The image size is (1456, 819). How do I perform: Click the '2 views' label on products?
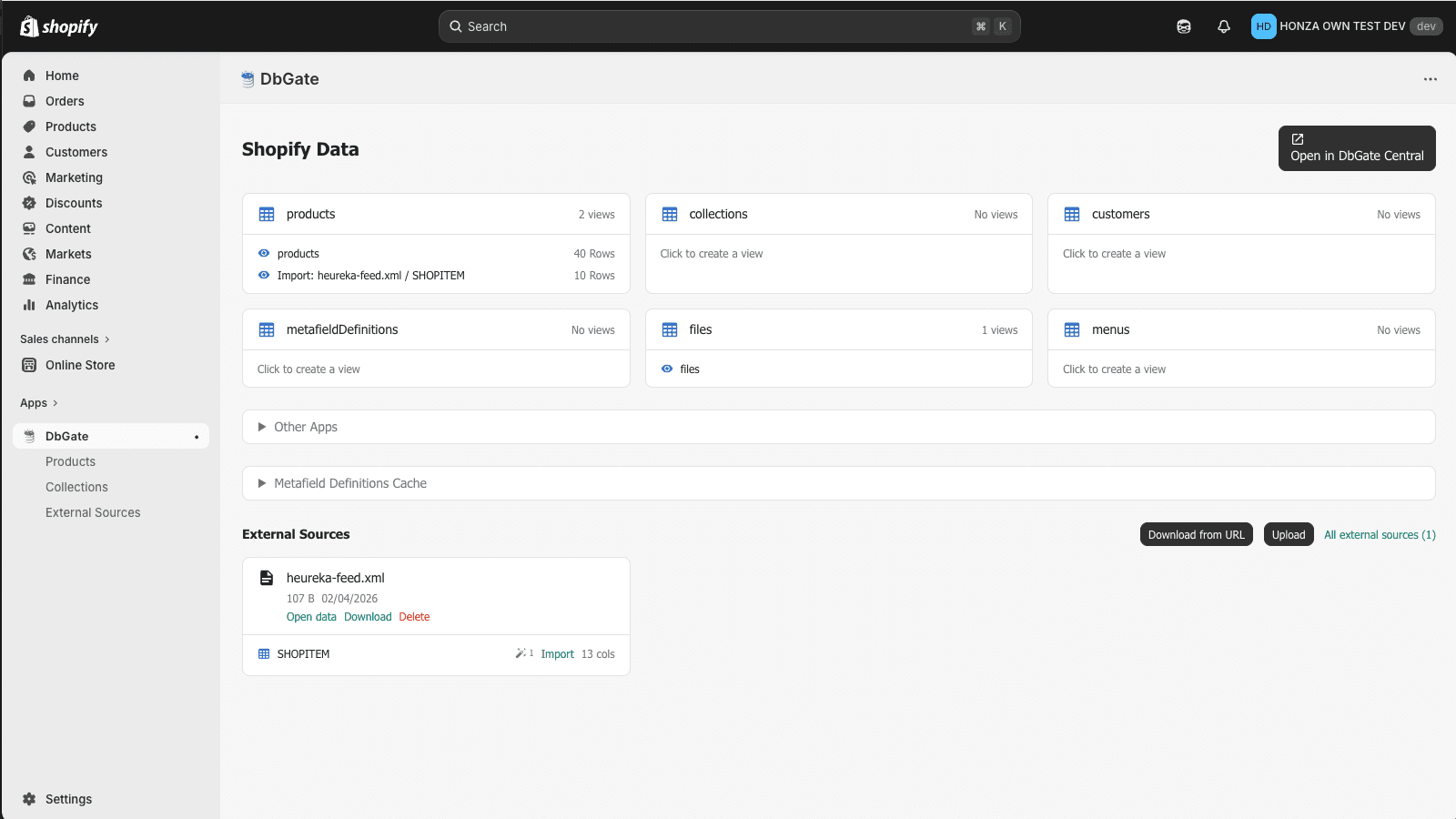[597, 215]
